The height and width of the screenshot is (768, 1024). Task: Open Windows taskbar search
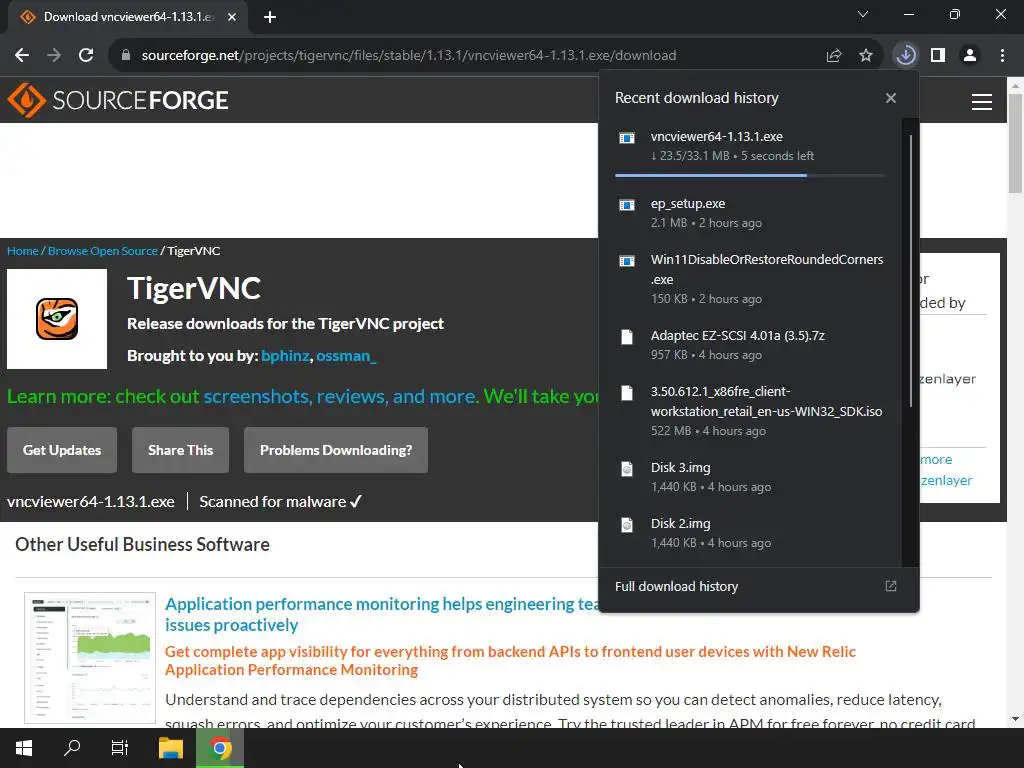(72, 748)
